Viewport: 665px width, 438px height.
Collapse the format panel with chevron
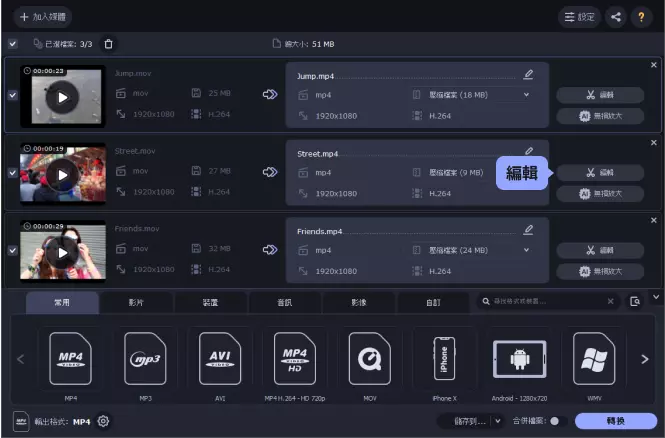tap(656, 297)
